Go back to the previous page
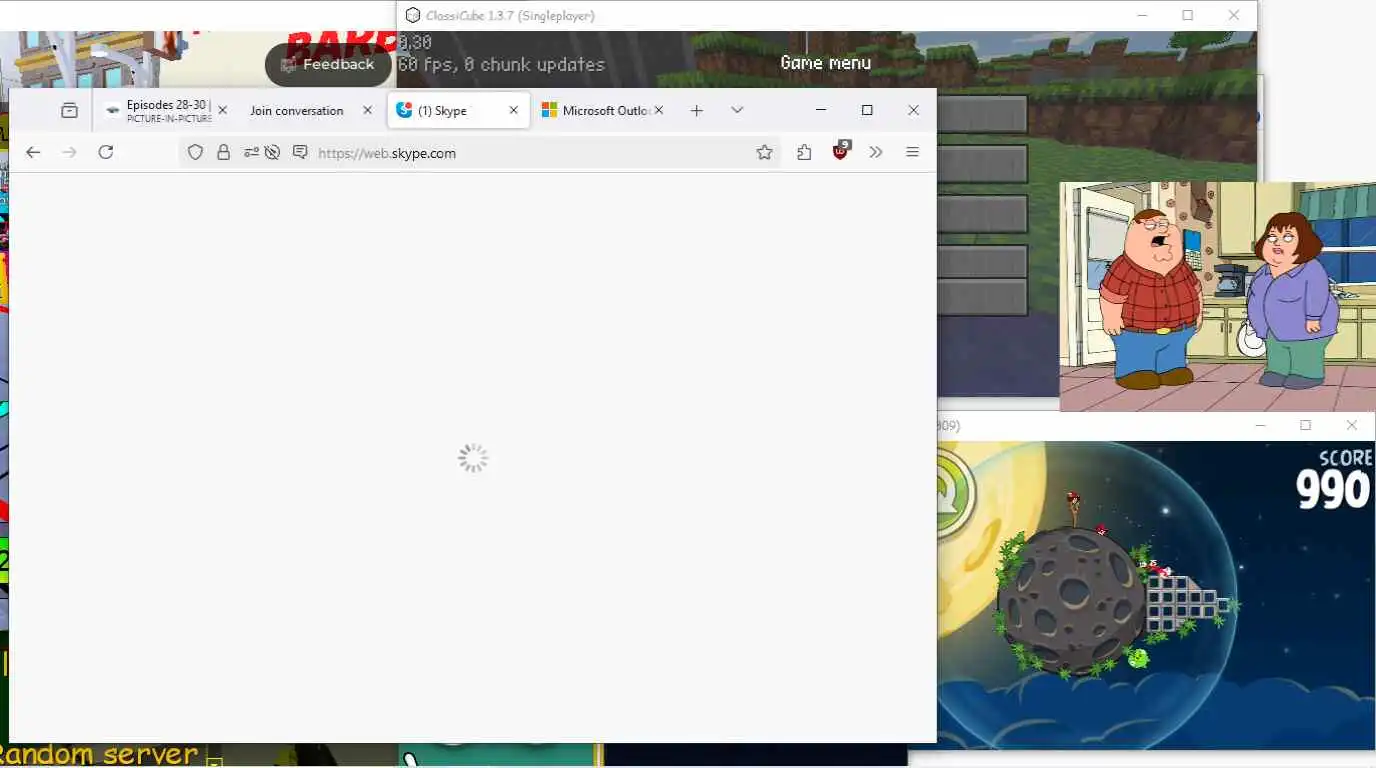Viewport: 1376px width, 768px height. (x=33, y=152)
